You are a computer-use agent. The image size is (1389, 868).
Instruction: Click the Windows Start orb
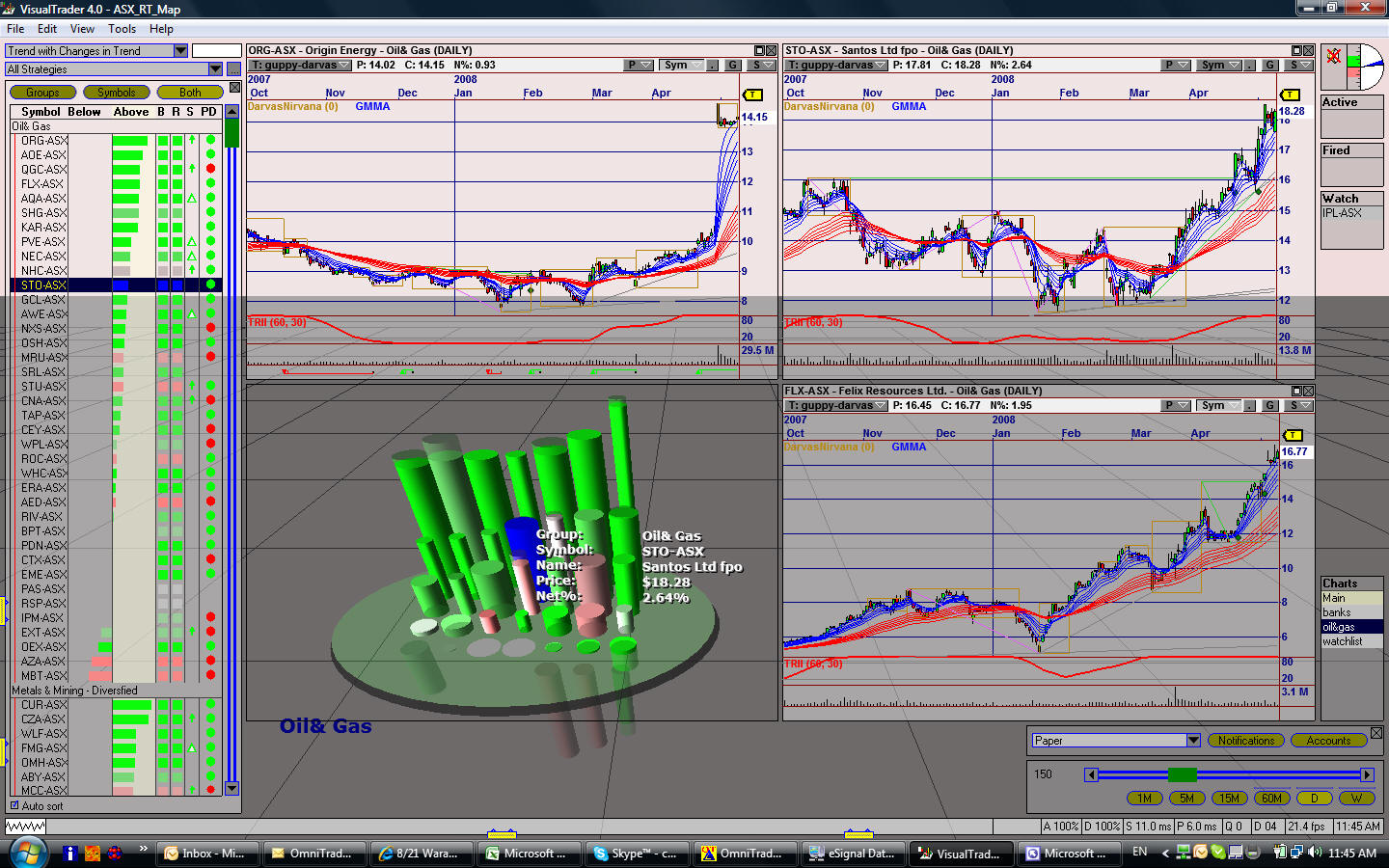(28, 853)
